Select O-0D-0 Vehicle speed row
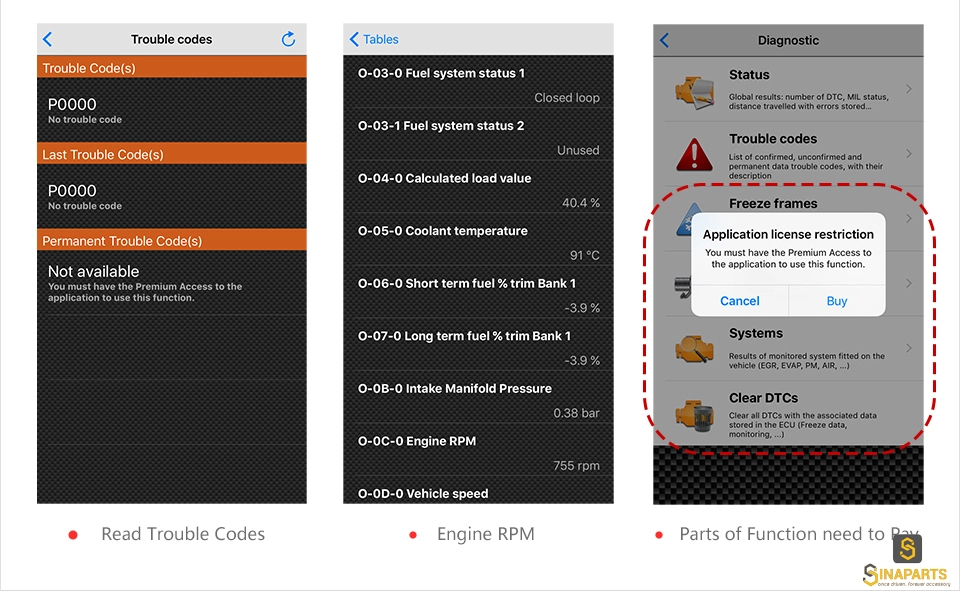Viewport: 960px width, 591px height. coord(479,491)
